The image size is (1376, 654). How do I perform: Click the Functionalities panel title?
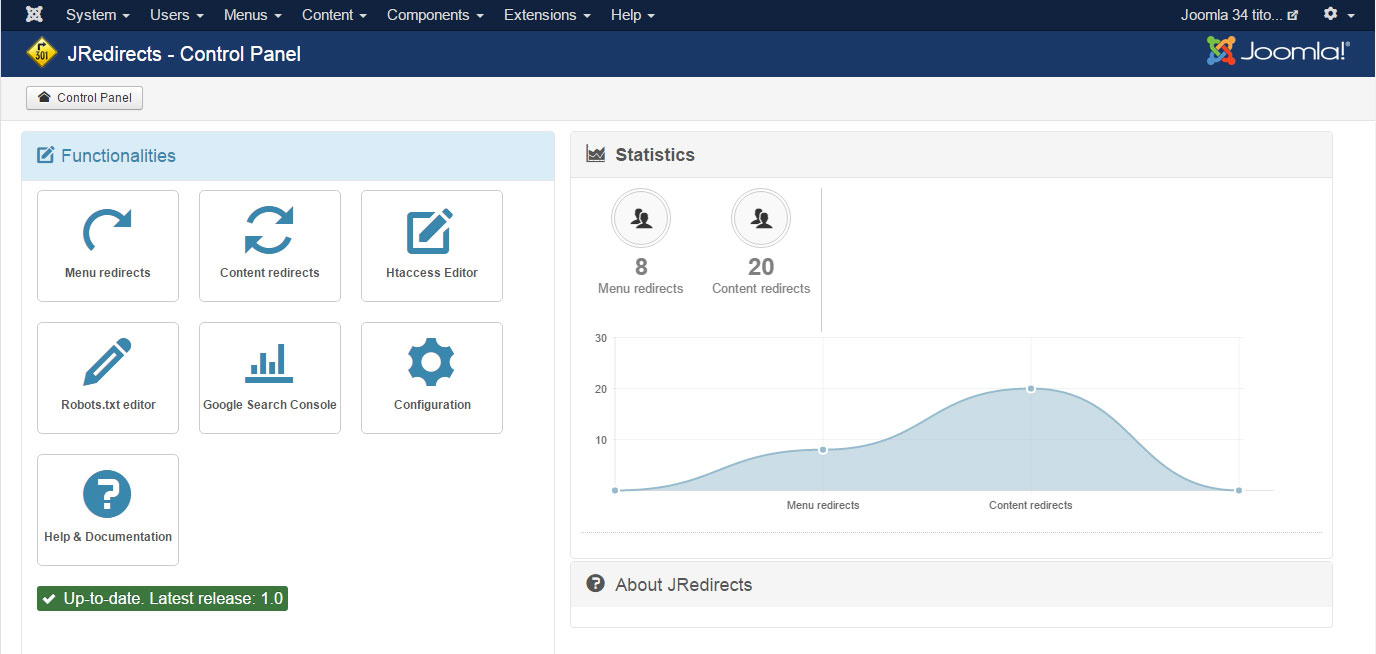click(118, 155)
